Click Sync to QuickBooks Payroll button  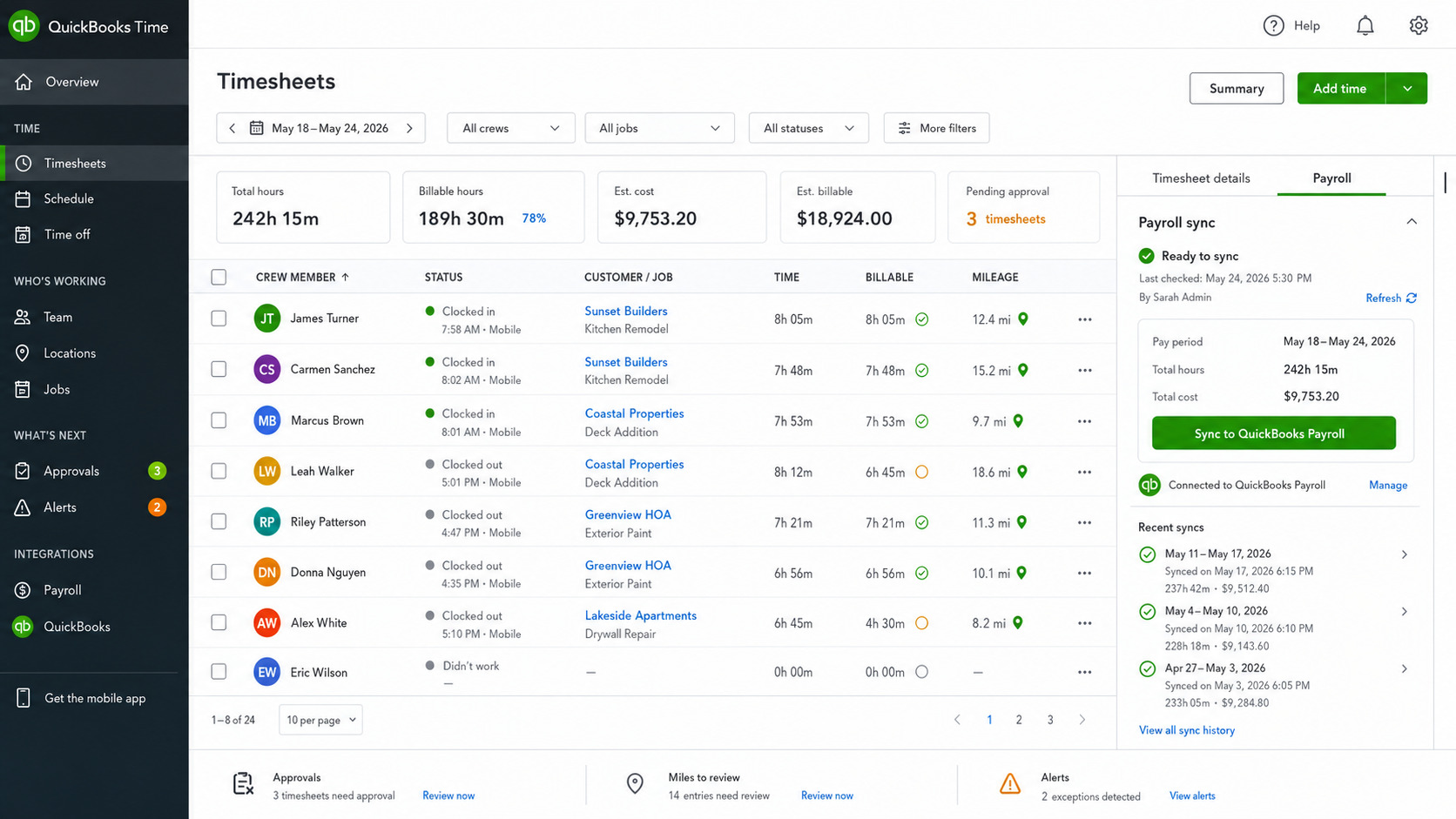click(1273, 433)
